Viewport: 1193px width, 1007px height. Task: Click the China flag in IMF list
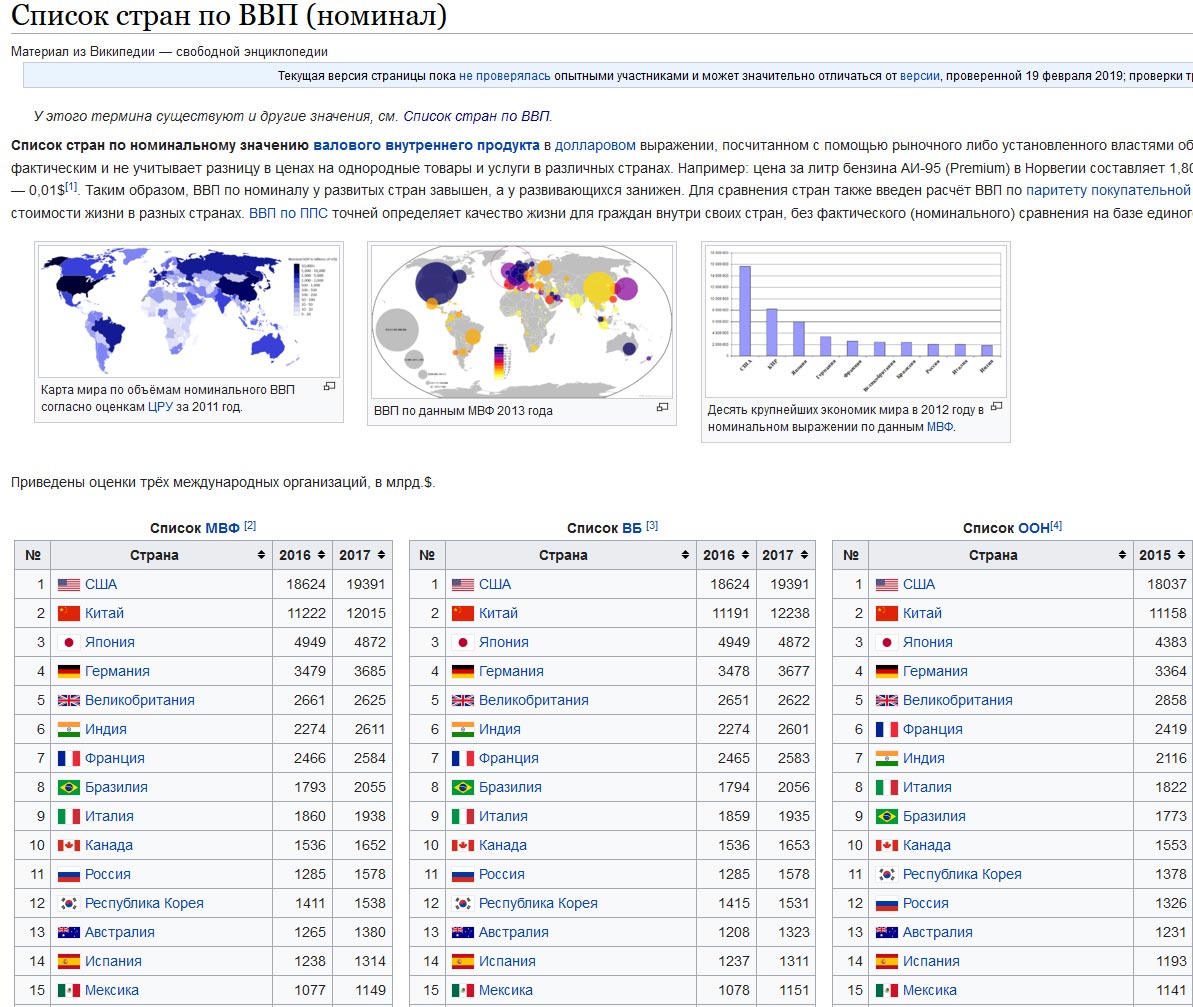tap(68, 614)
